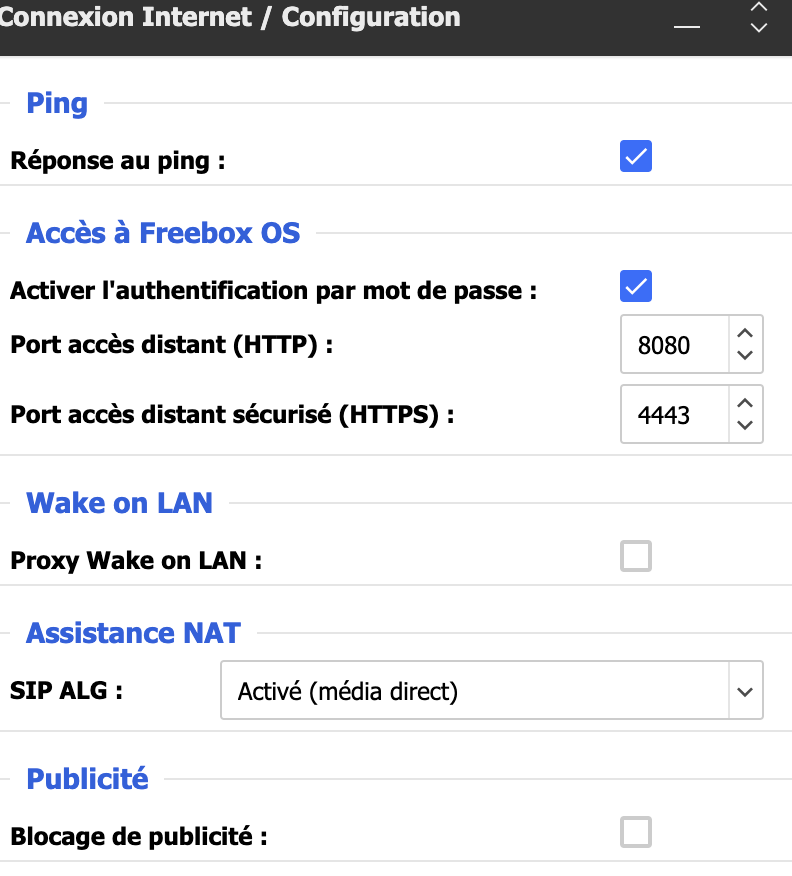Screen dimensions: 792x876
Task: Click the Publicité section heading
Action: [87, 778]
